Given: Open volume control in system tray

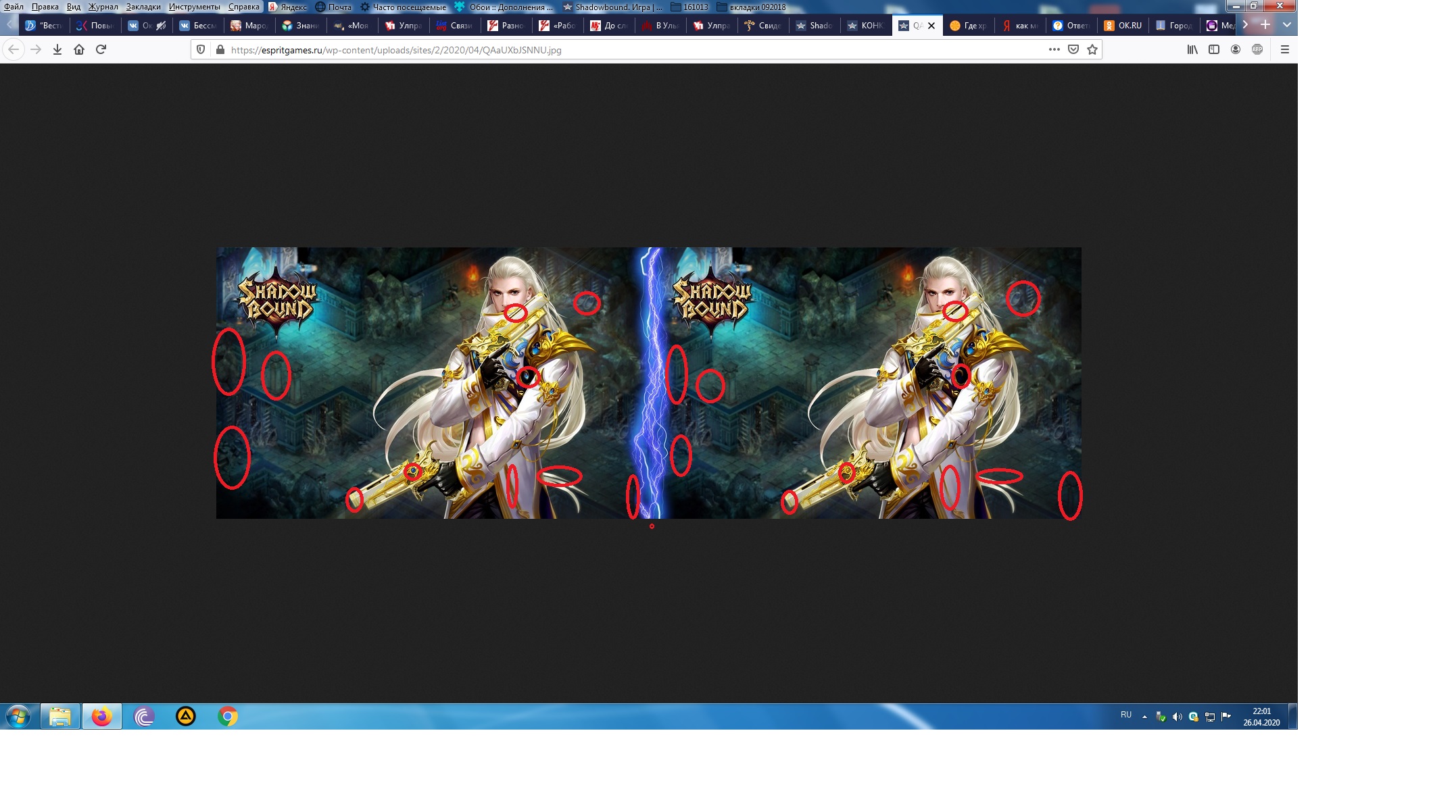Looking at the screenshot, I should [1177, 717].
